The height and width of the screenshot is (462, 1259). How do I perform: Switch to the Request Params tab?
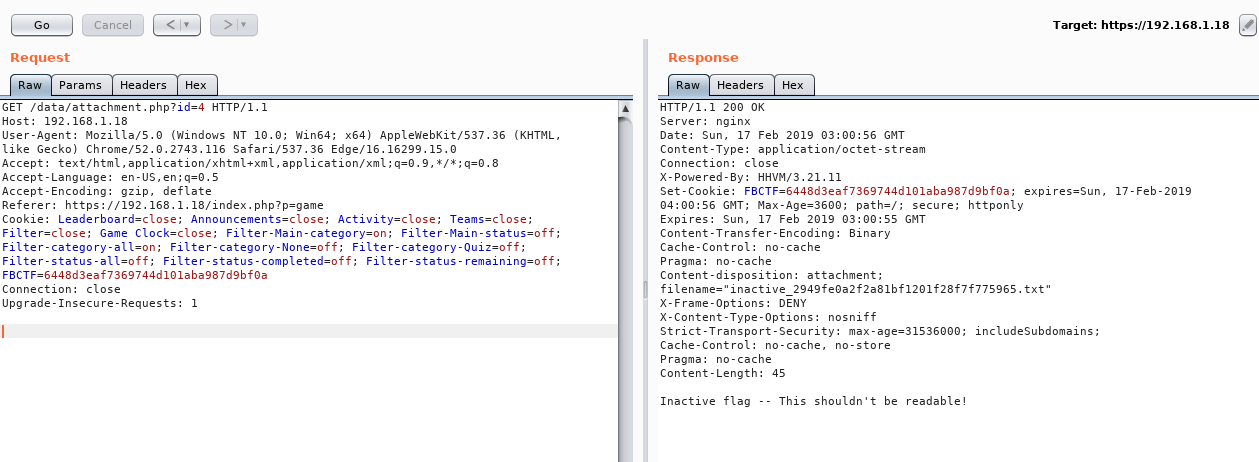tap(80, 85)
